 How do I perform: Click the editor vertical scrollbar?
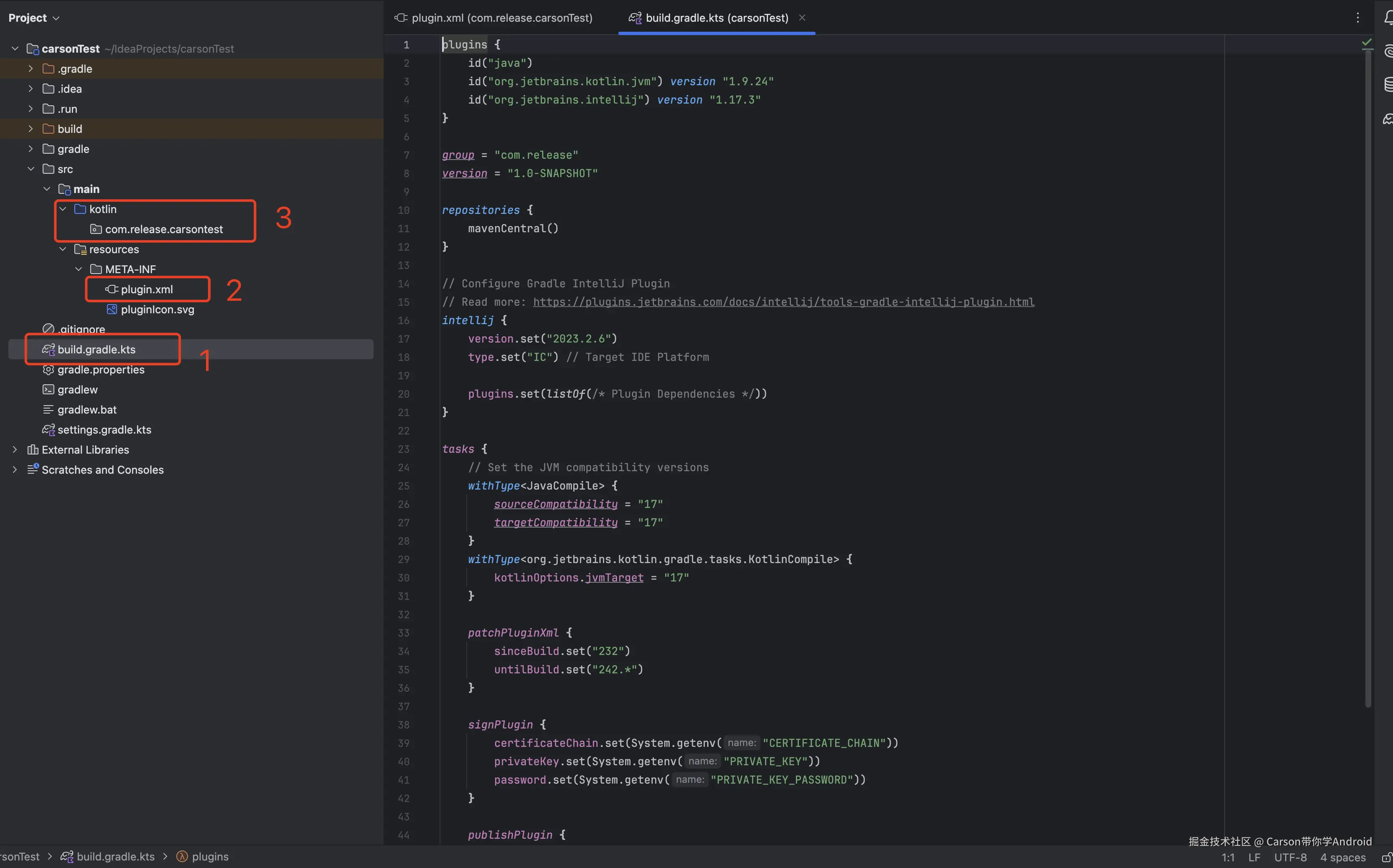[1368, 373]
